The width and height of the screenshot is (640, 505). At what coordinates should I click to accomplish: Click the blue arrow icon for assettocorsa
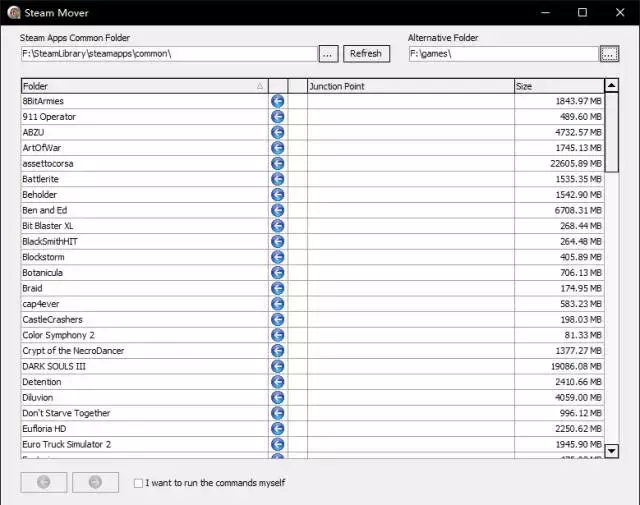point(278,164)
